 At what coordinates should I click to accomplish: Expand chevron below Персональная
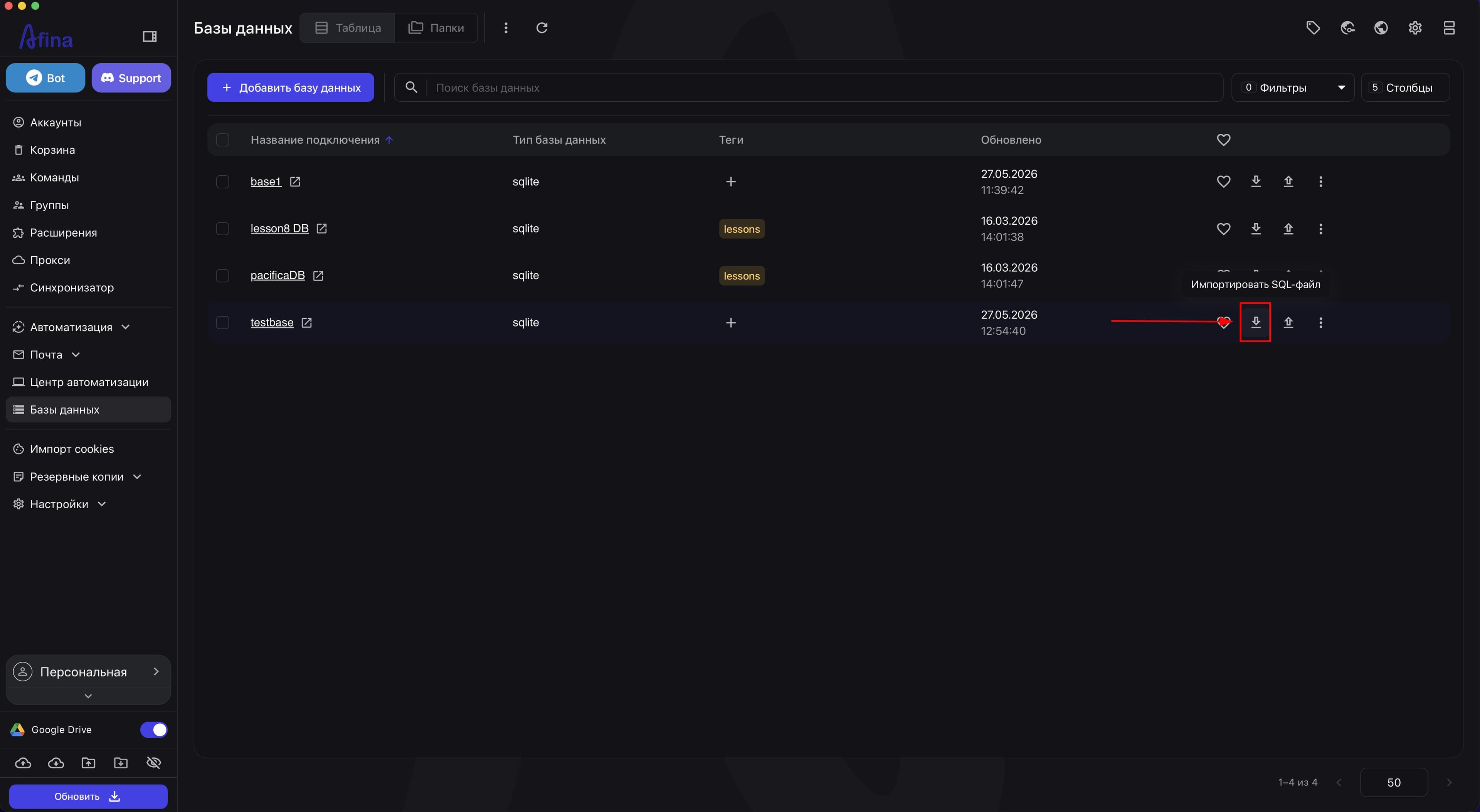[x=88, y=696]
